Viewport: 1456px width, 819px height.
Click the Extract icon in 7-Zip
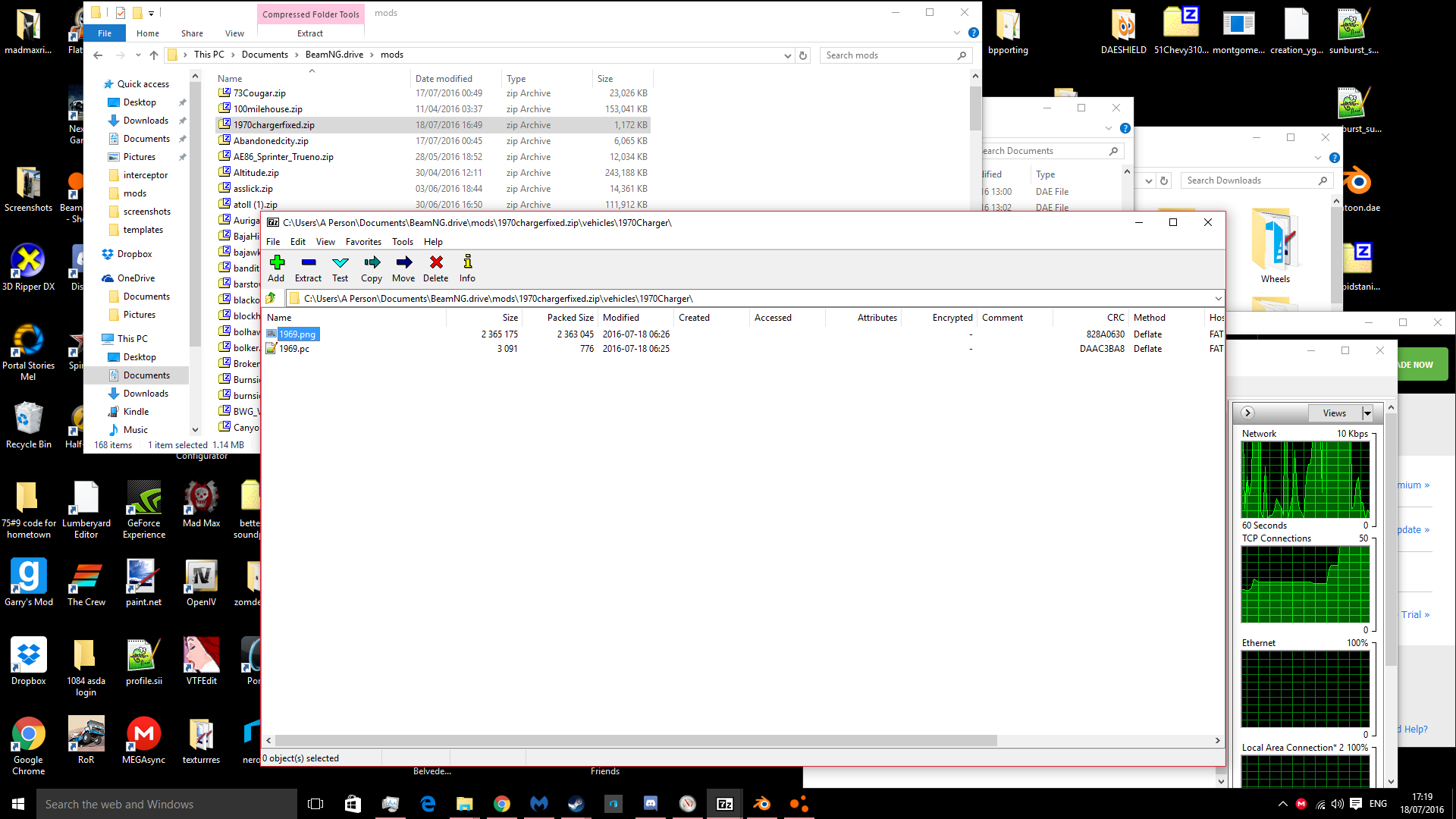point(308,262)
